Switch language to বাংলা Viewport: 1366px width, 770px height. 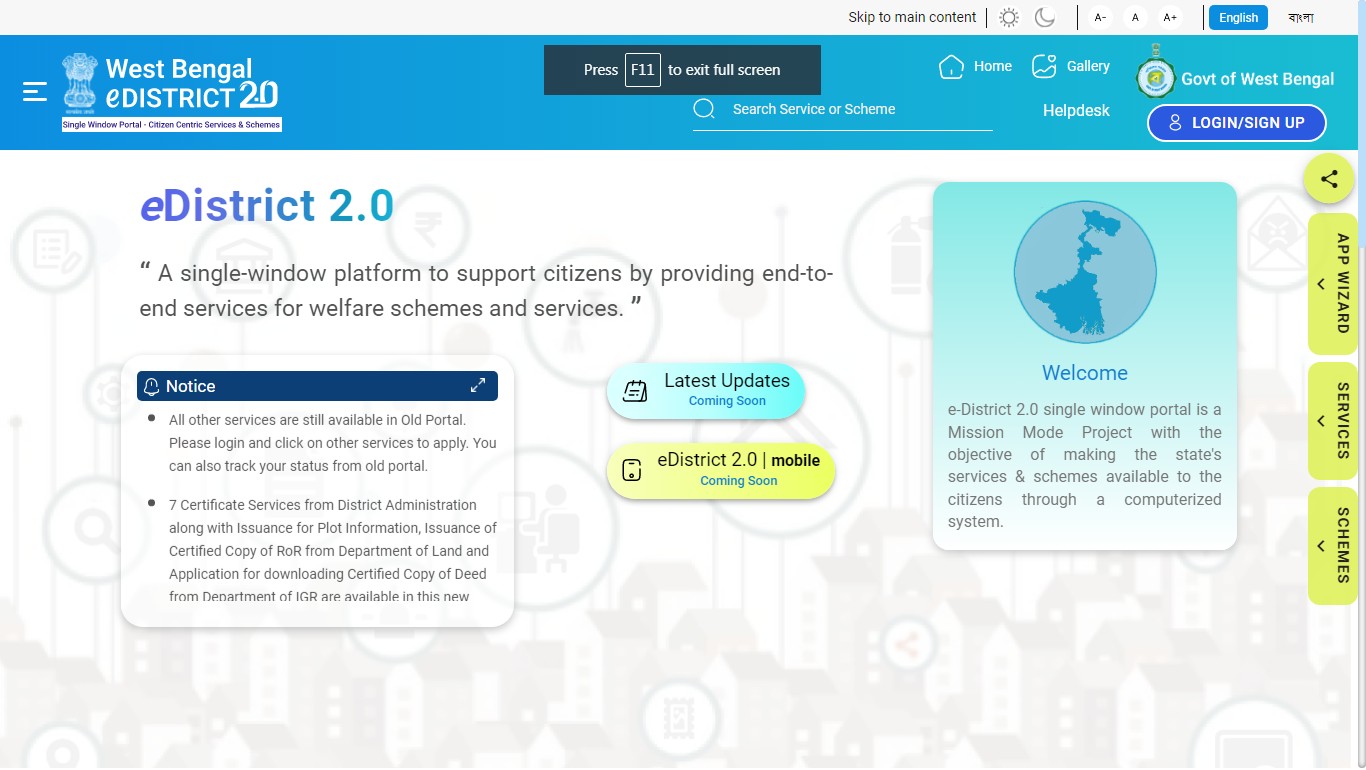coord(1301,18)
